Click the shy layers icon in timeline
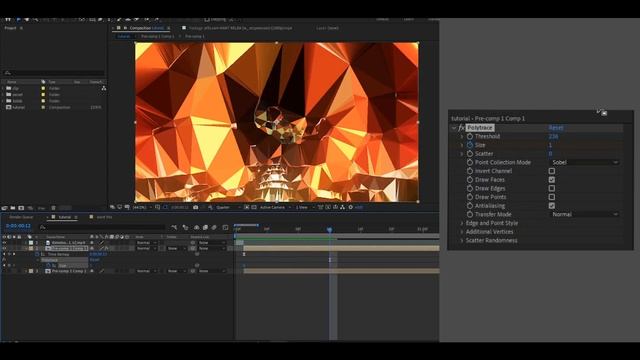The image size is (640, 360). coord(196,227)
